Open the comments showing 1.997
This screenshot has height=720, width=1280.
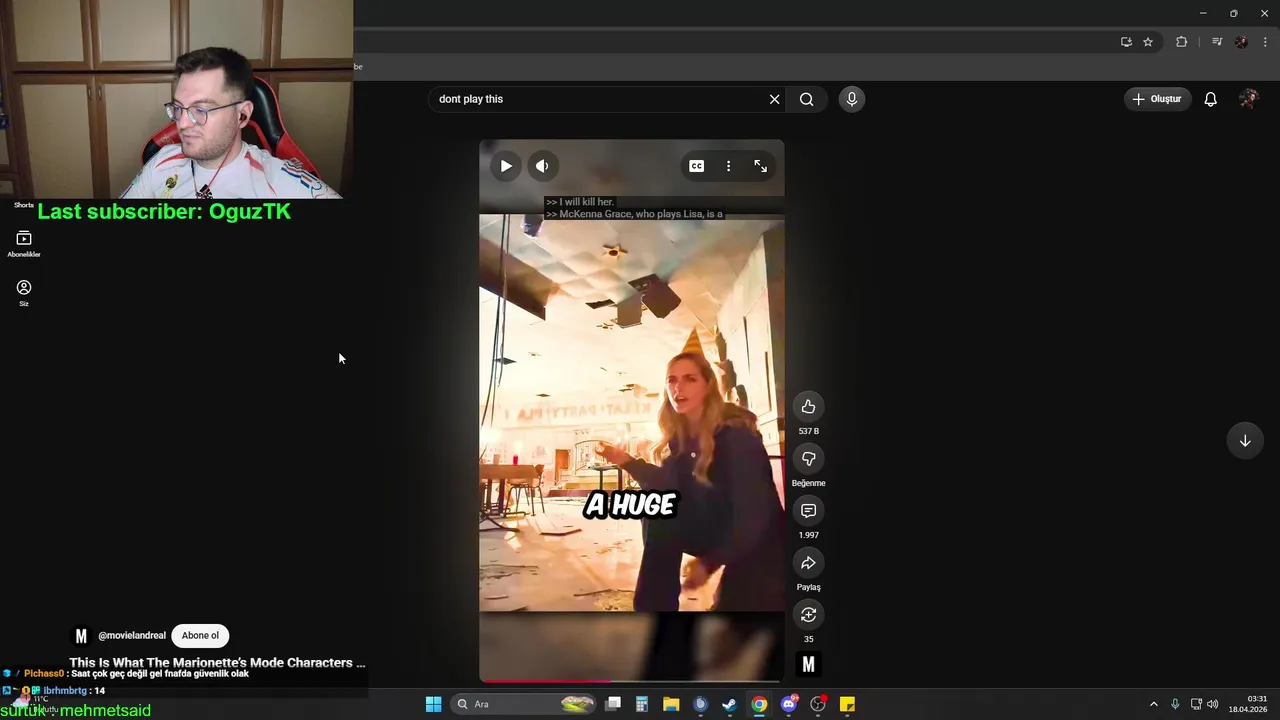(808, 510)
